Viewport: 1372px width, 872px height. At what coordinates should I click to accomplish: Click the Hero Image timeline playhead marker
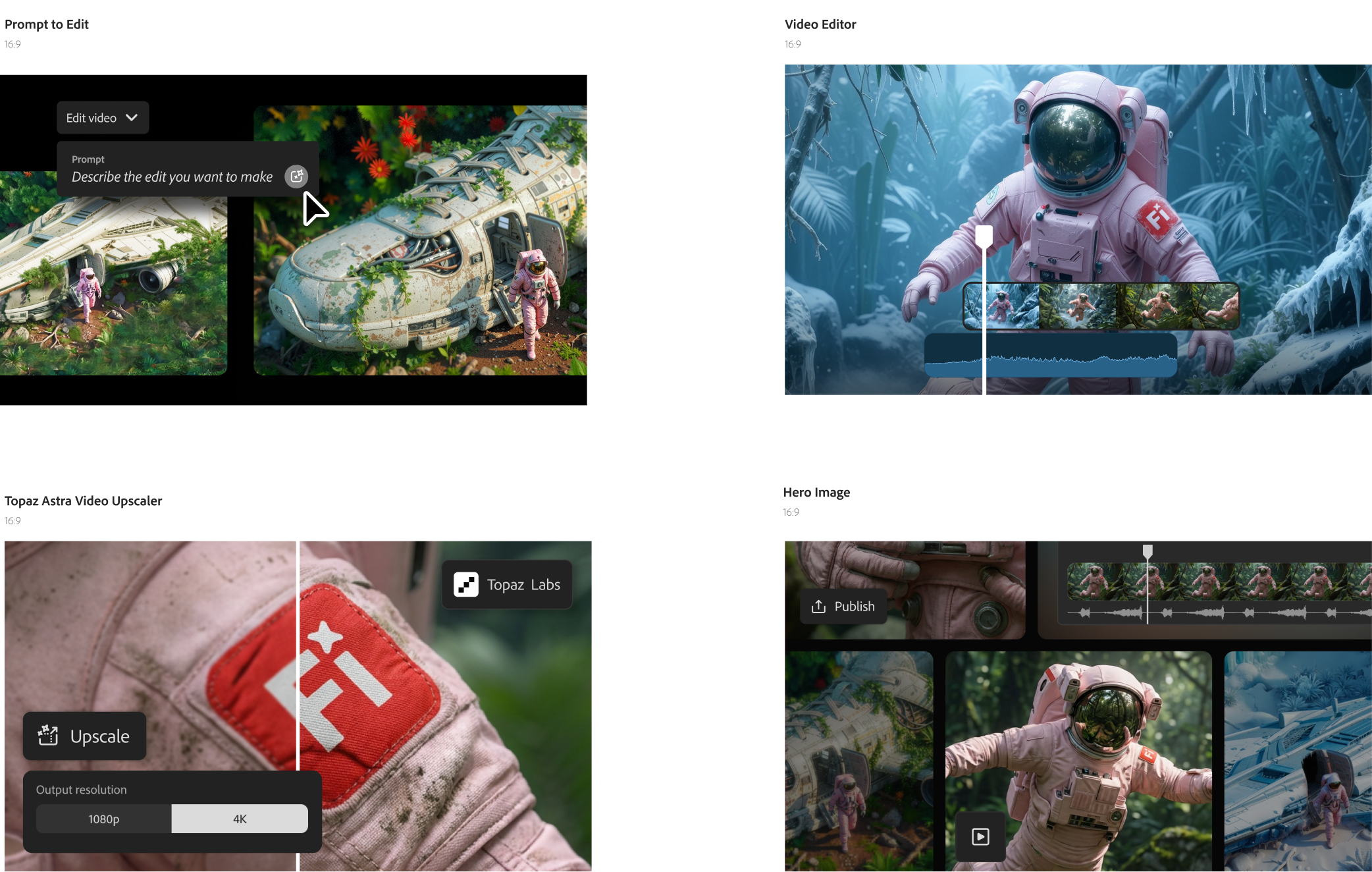[x=1148, y=551]
